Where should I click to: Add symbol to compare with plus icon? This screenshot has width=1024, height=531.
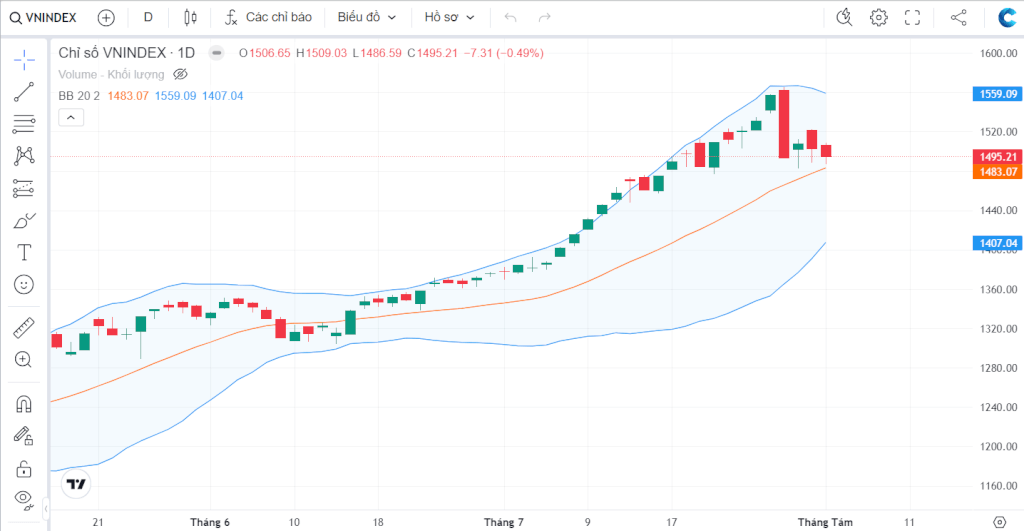coord(106,18)
